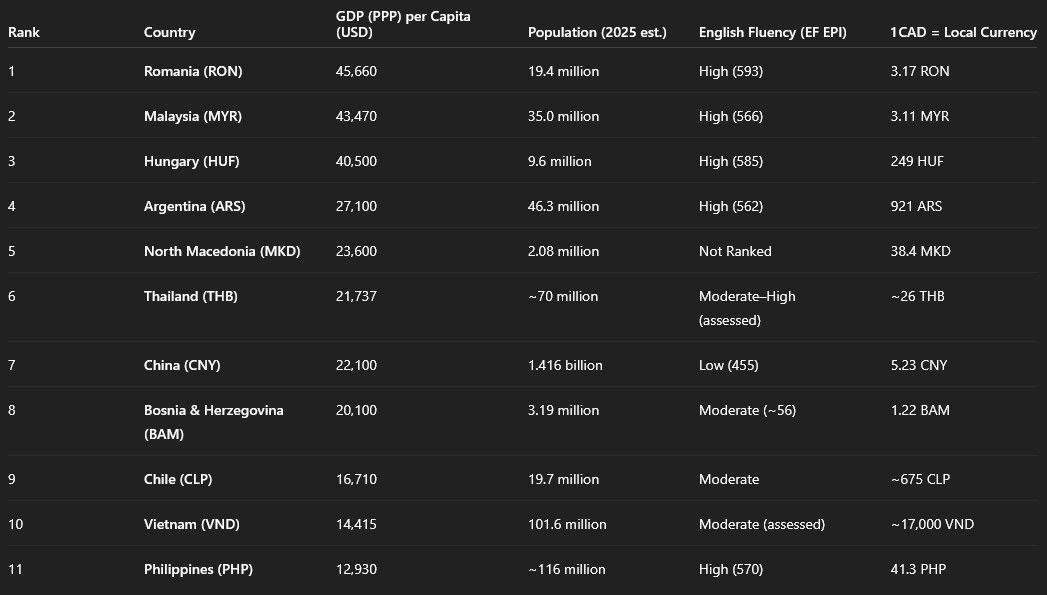This screenshot has width=1047, height=595.
Task: Click the Country column header
Action: click(170, 32)
